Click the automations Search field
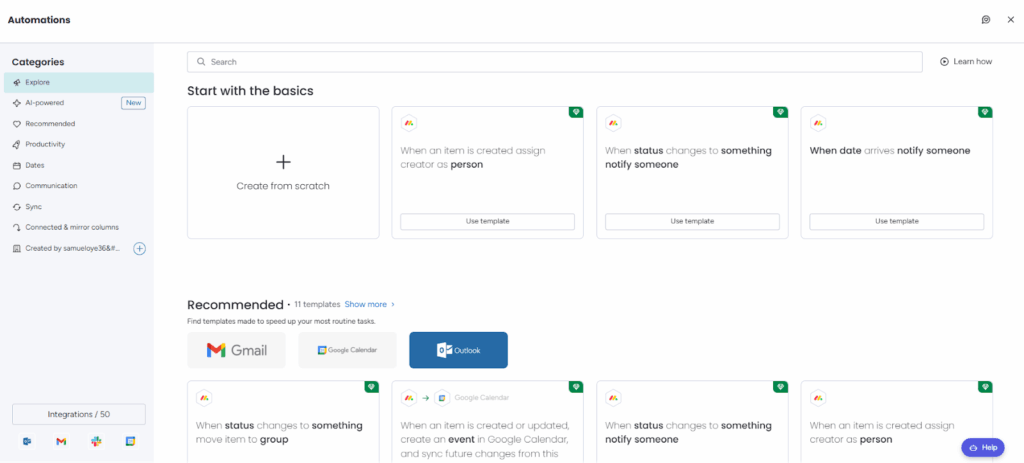 [x=555, y=62]
